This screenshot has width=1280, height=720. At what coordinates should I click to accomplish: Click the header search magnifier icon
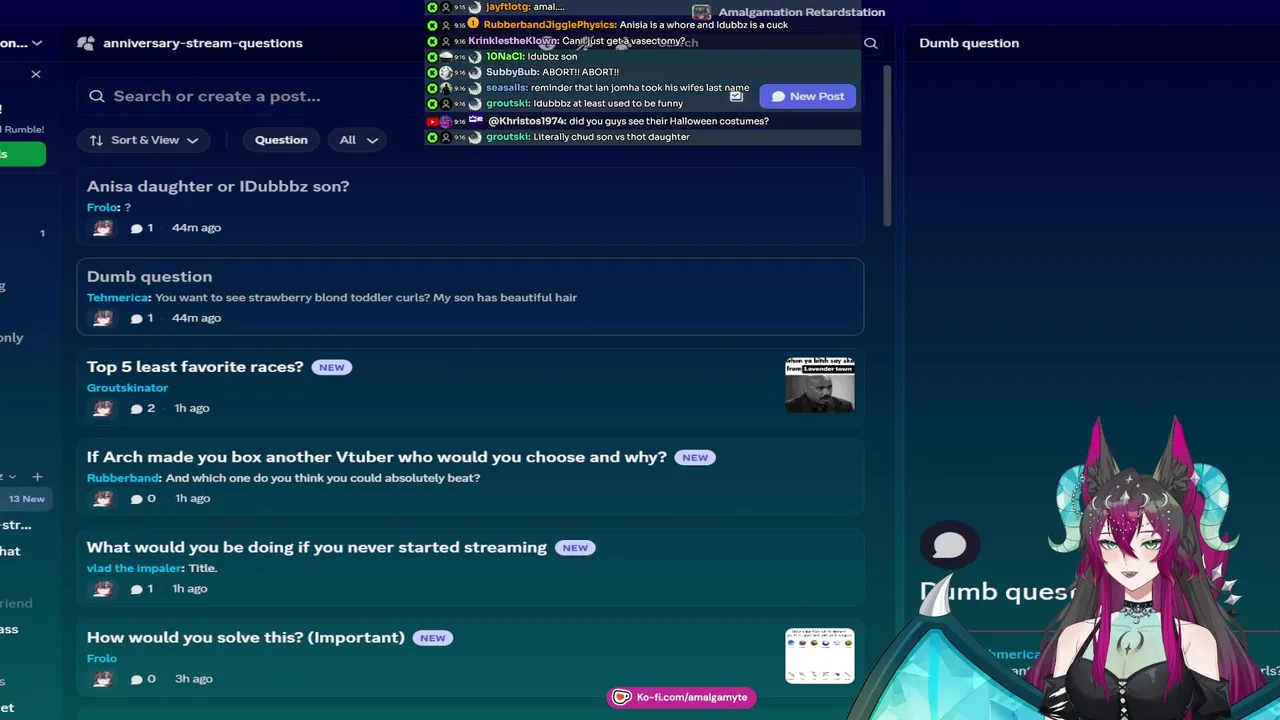[x=871, y=43]
